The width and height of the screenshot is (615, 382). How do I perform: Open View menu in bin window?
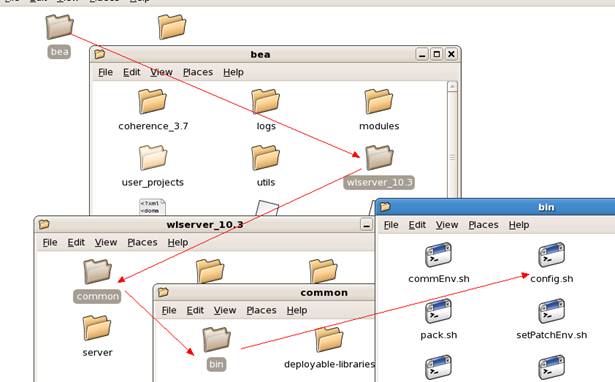pos(447,225)
